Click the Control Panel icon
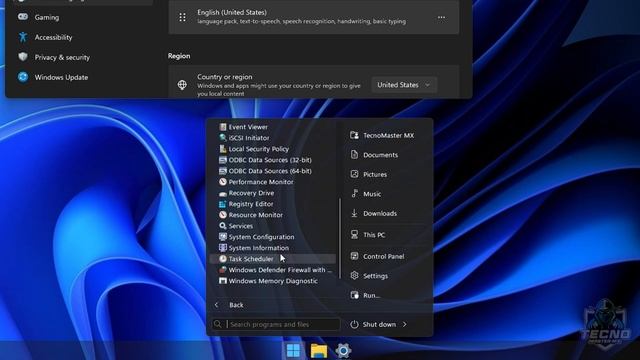640x360 pixels. (x=354, y=256)
